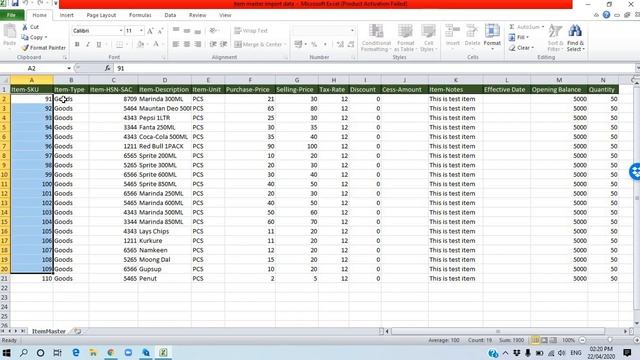
Task: Expand the Fill dropdown
Action: [x=527, y=38]
